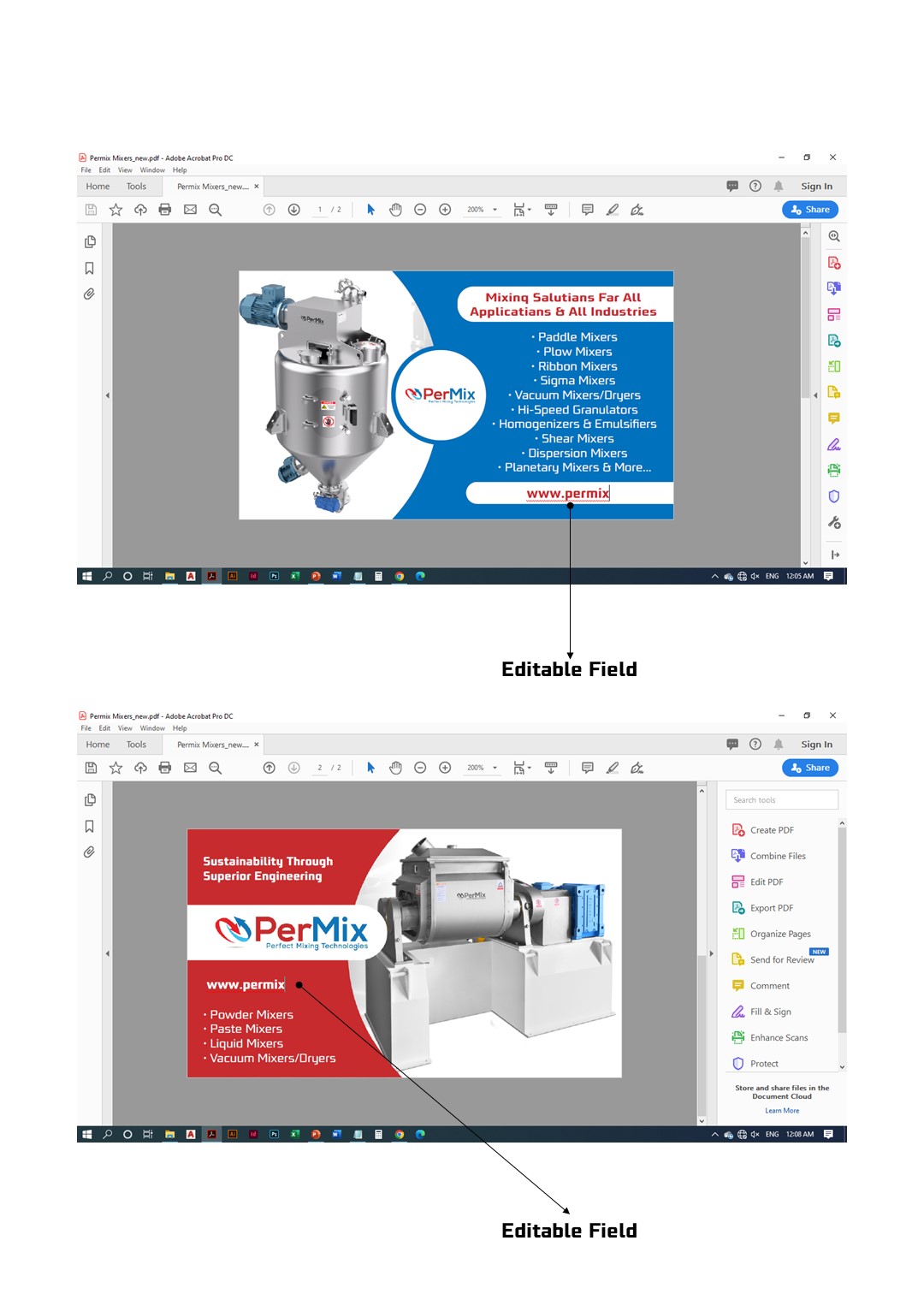
Task: Select the Hand tool in the toolbar
Action: (395, 768)
